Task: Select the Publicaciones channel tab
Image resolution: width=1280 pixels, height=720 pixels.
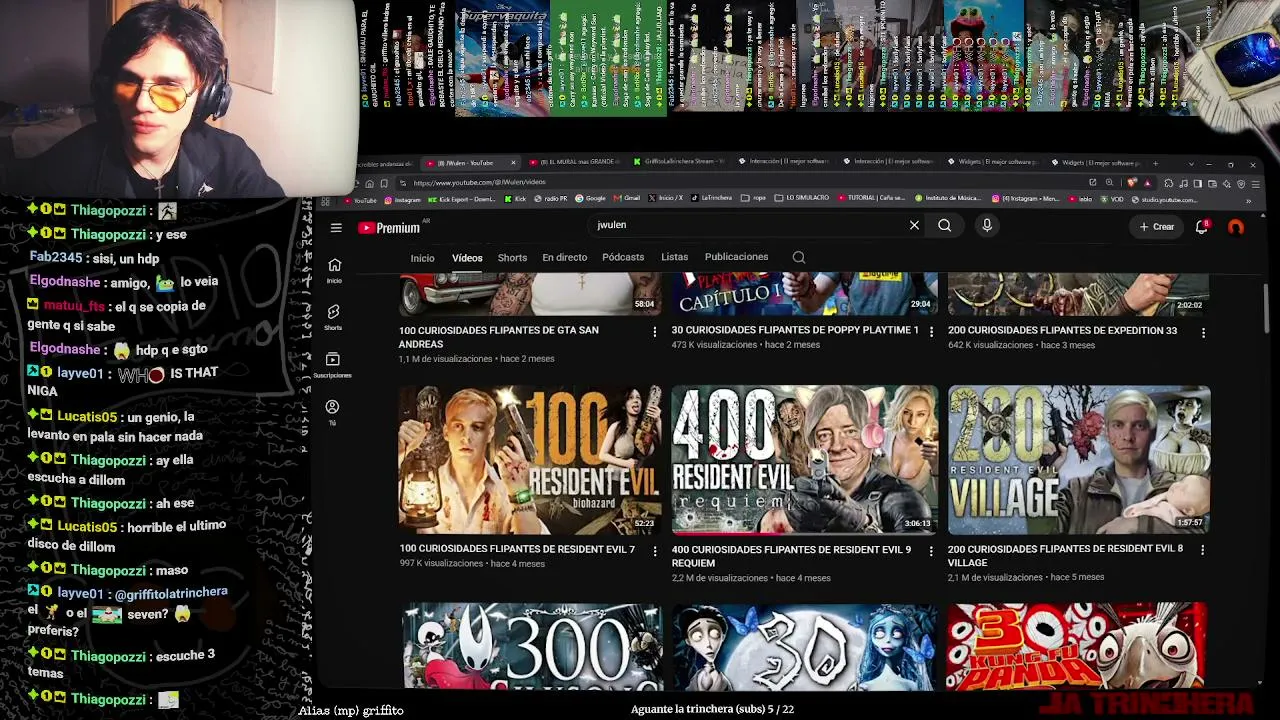Action: tap(736, 257)
